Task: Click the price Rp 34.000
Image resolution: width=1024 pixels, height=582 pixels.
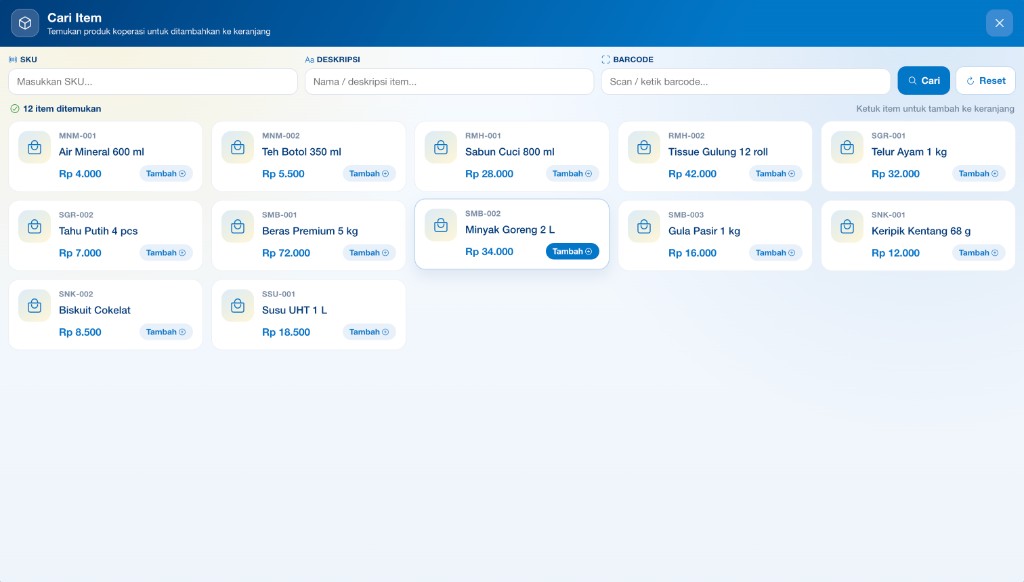Action: [x=489, y=251]
